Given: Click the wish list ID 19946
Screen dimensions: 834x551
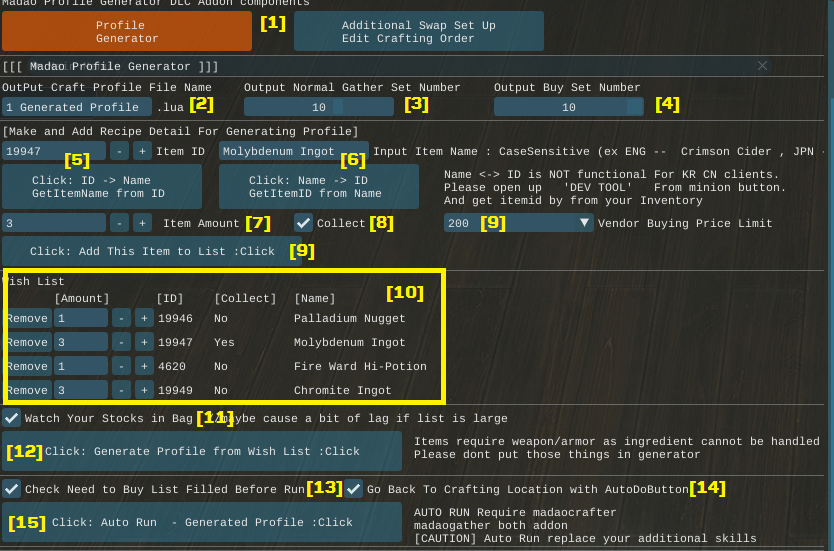Looking at the screenshot, I should pyautogui.click(x=175, y=318).
